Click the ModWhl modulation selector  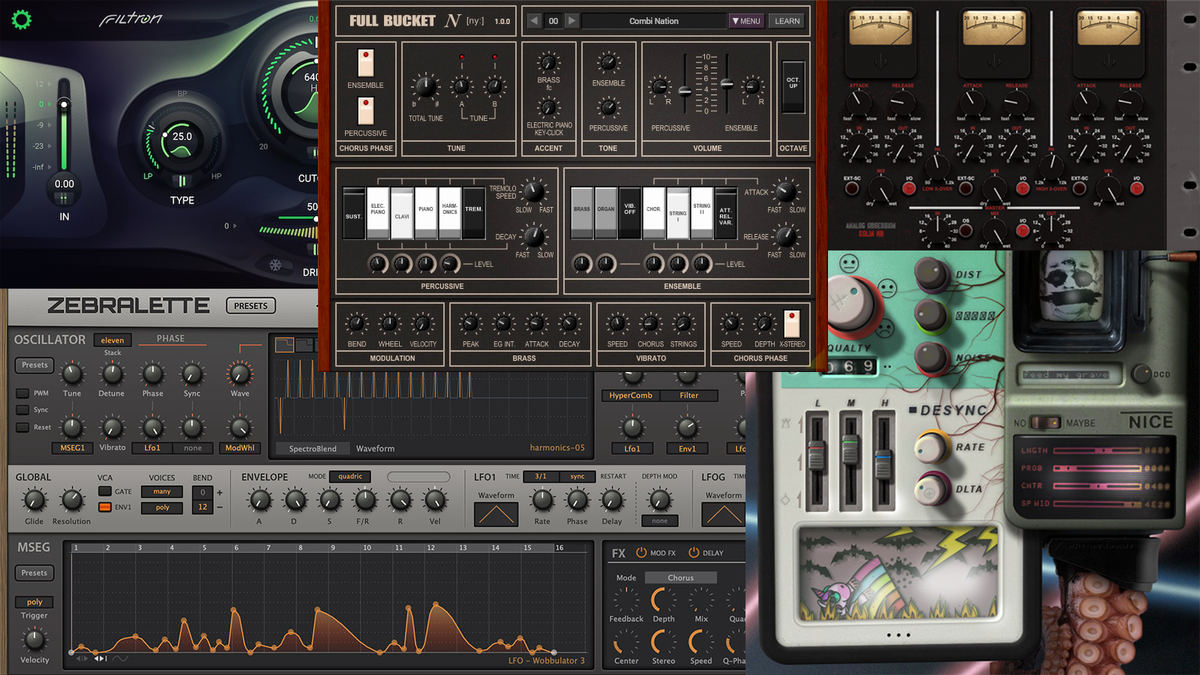pyautogui.click(x=240, y=448)
